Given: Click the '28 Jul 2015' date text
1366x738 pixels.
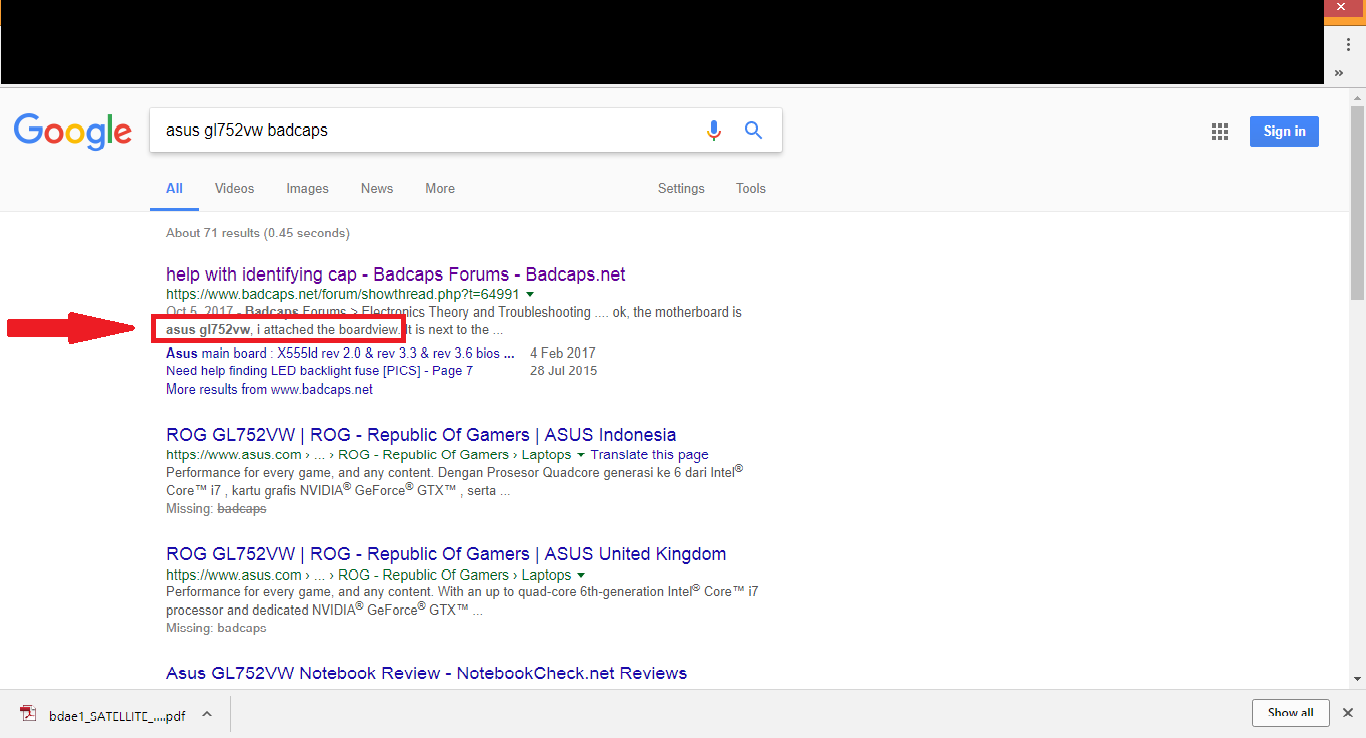Looking at the screenshot, I should 563,371.
